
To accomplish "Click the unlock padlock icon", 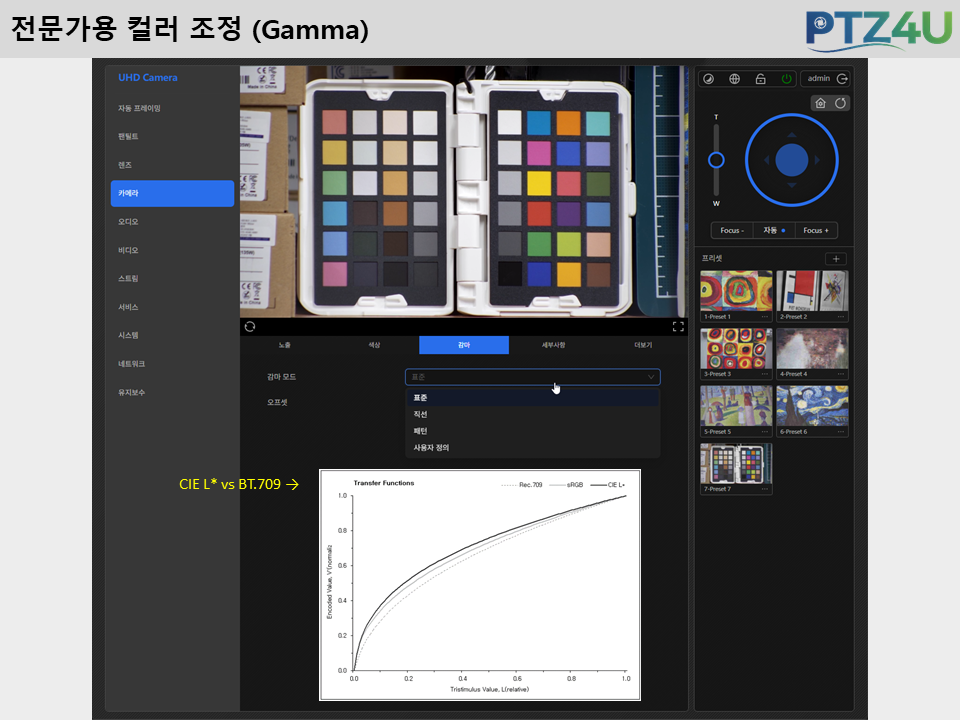I will (760, 78).
